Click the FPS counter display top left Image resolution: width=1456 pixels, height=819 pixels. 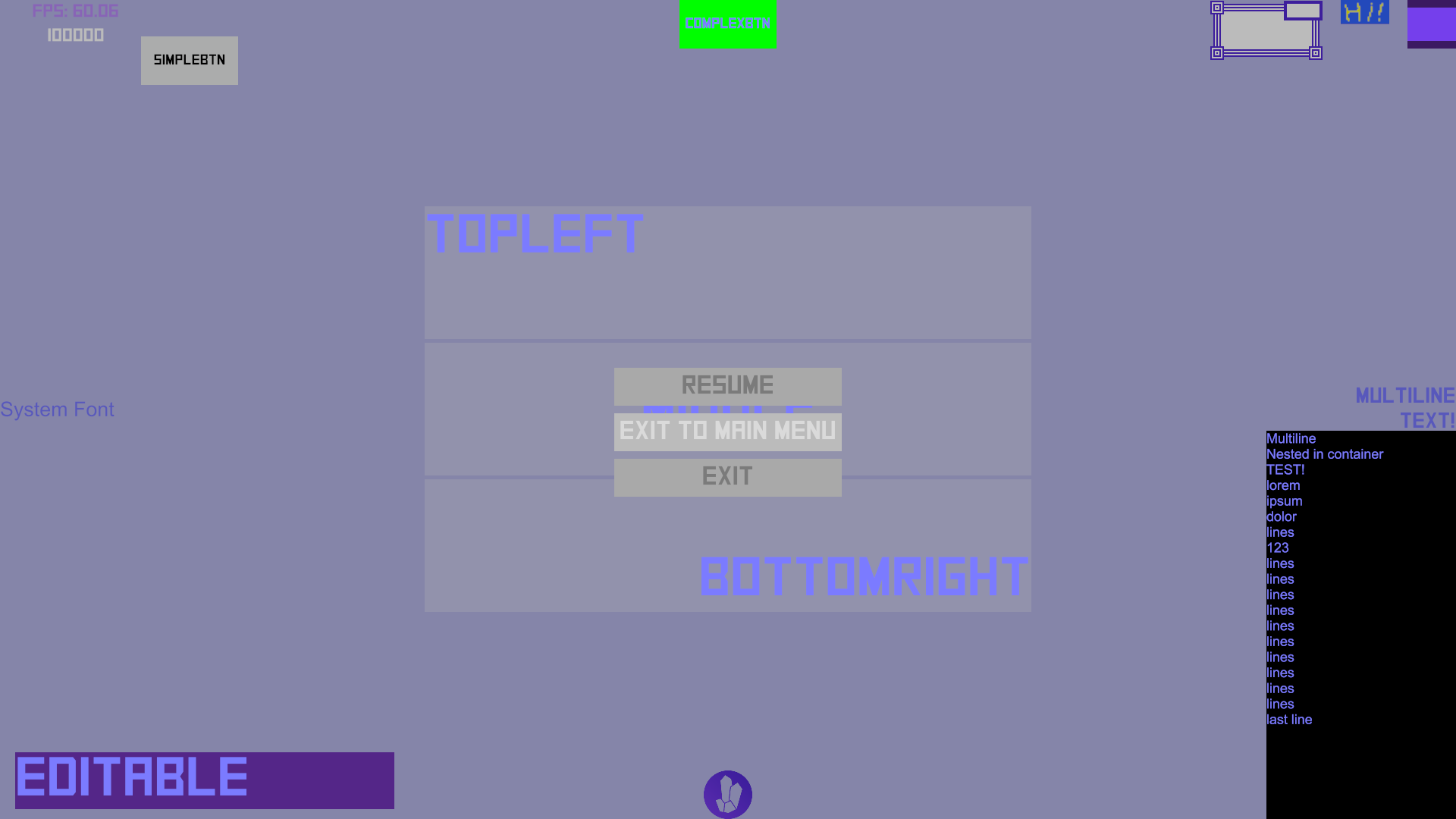[75, 10]
